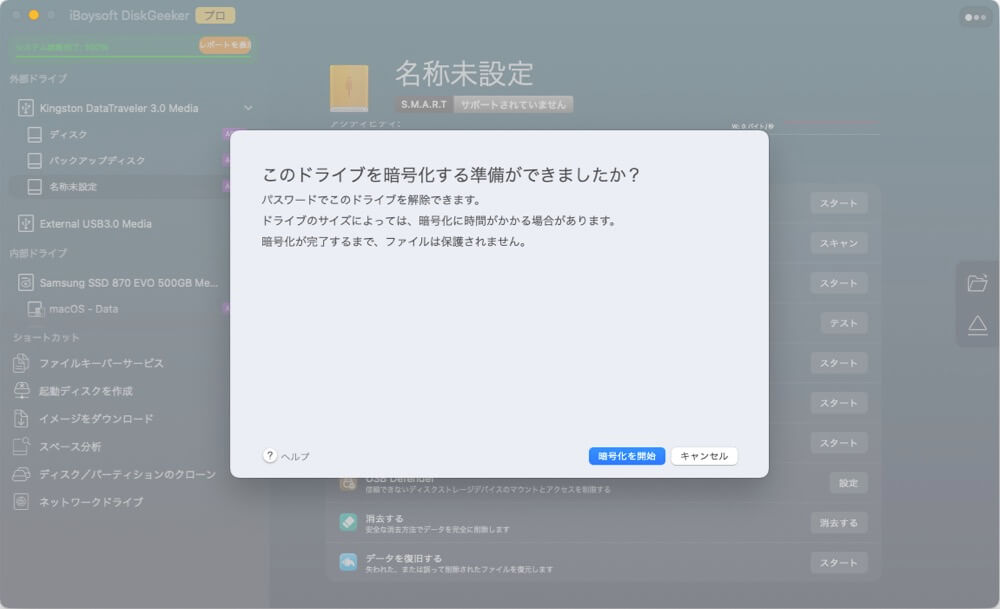The width and height of the screenshot is (1000, 609).
Task: Click 設定 next to USB Defender
Action: click(x=848, y=482)
